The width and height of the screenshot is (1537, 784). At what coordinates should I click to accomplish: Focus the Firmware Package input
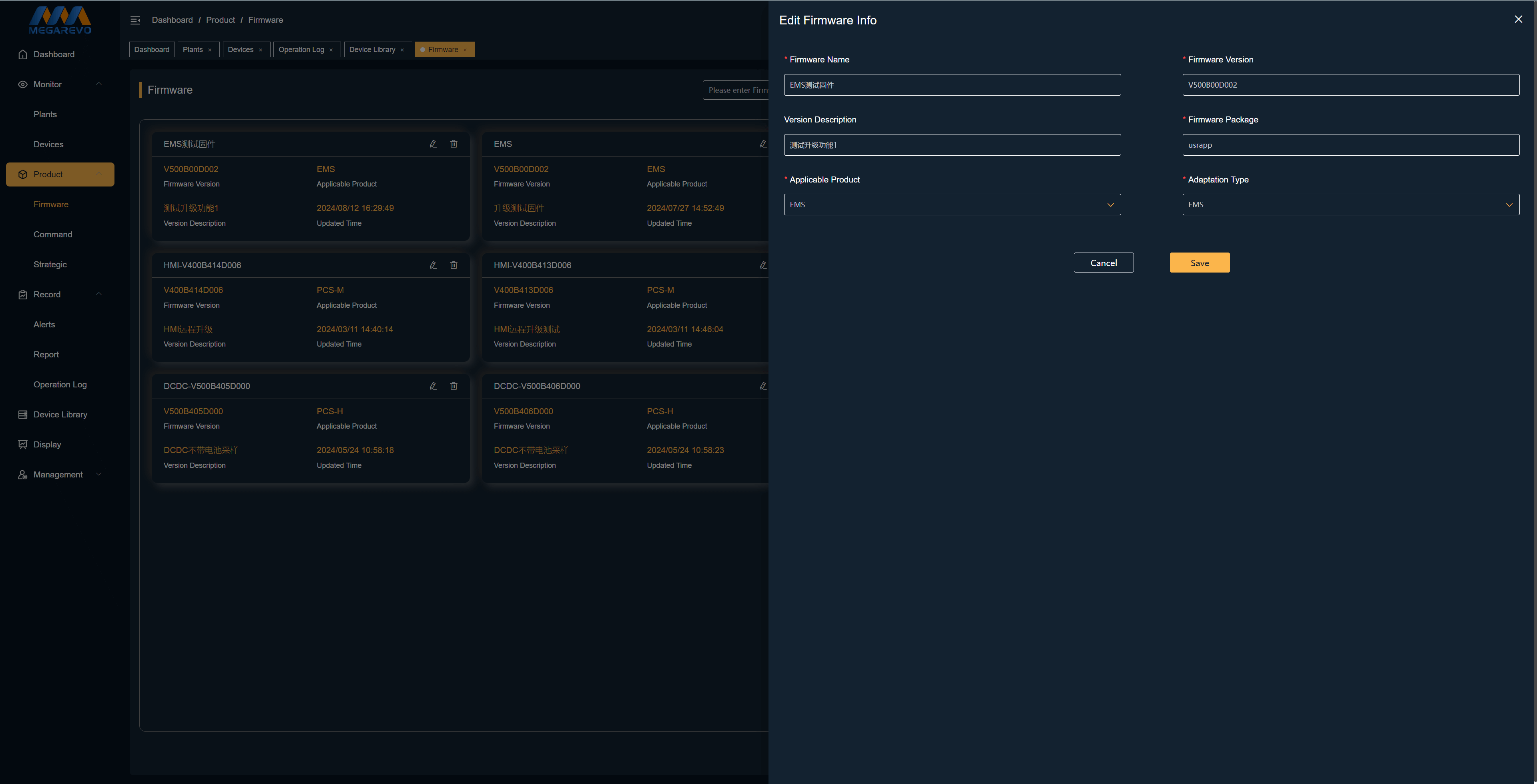[x=1351, y=145]
